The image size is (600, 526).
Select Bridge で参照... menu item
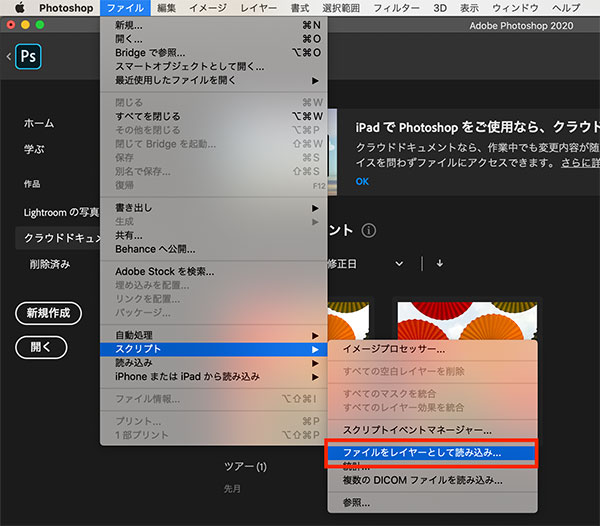pyautogui.click(x=214, y=53)
